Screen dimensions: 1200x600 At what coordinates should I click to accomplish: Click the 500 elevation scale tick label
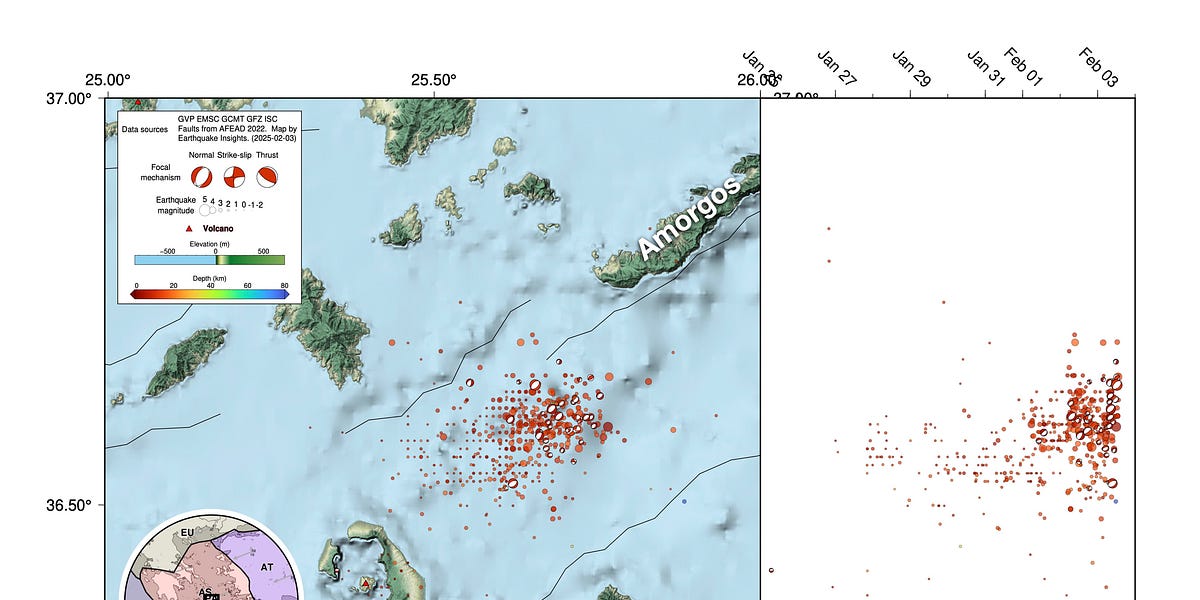click(263, 251)
